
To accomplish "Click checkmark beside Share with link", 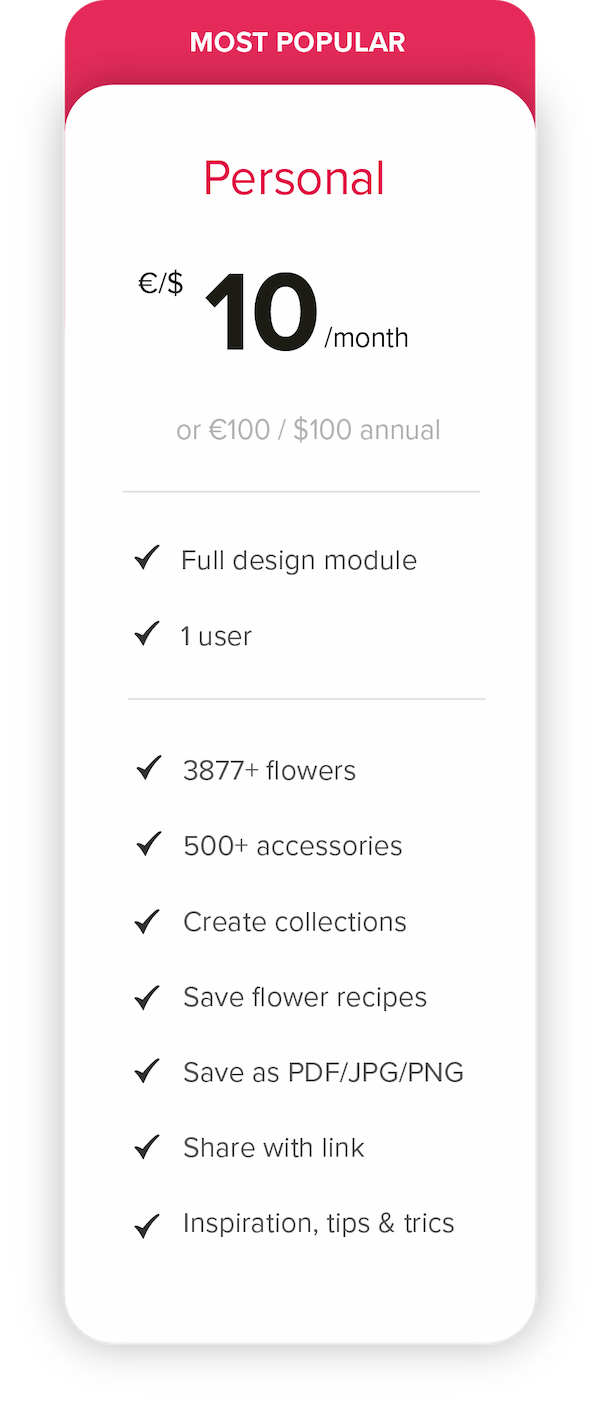I will coord(148,1146).
